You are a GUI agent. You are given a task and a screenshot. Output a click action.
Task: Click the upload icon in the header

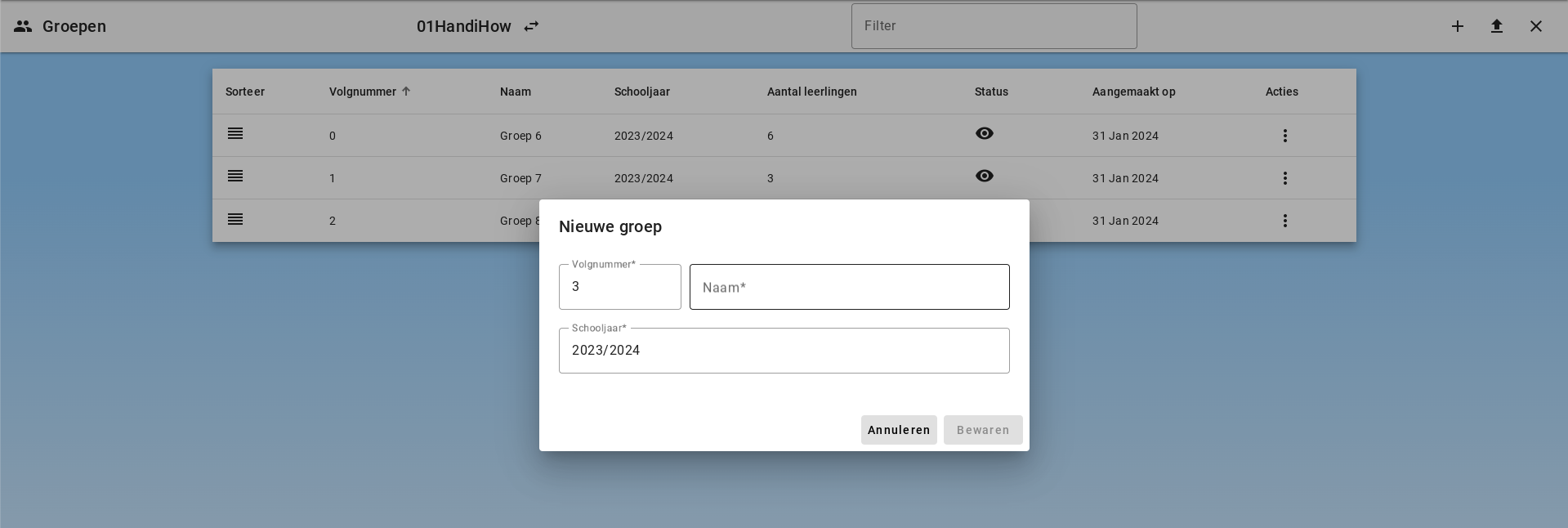tap(1496, 26)
